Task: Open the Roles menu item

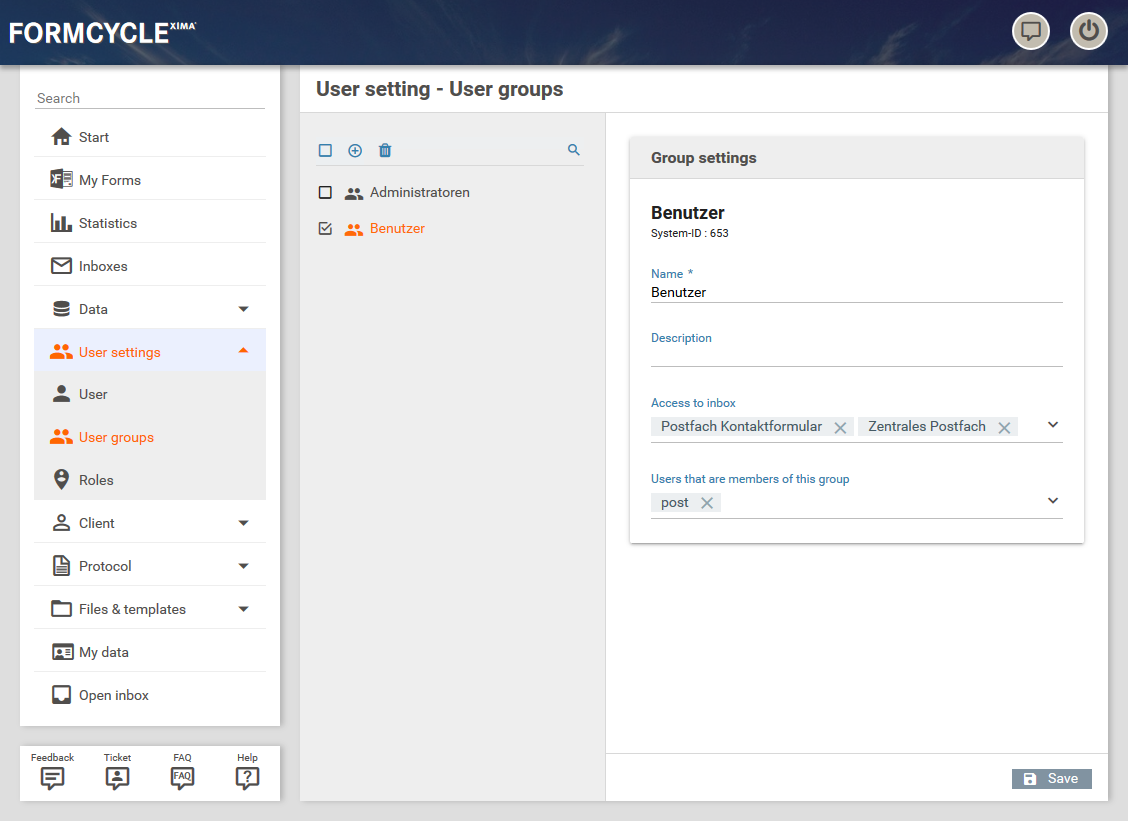Action: click(x=96, y=480)
